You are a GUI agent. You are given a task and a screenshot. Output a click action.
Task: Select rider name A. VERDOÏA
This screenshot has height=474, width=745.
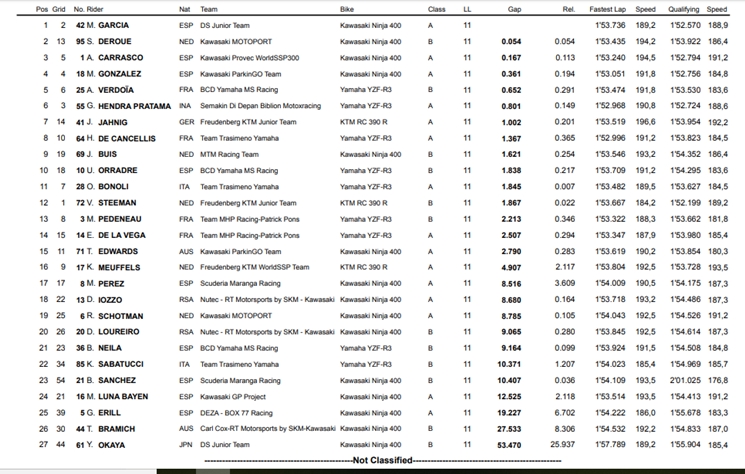(x=110, y=90)
